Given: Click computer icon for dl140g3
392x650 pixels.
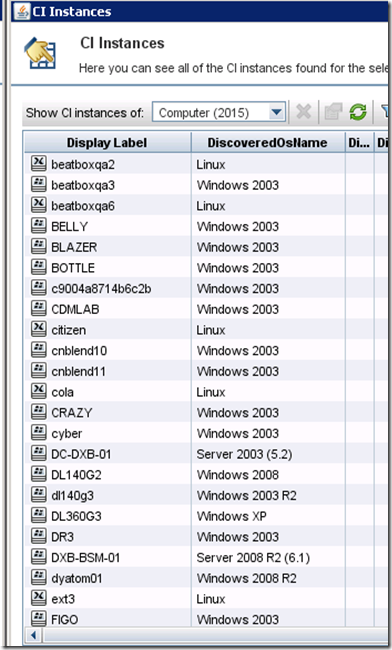Looking at the screenshot, I should tap(39, 495).
